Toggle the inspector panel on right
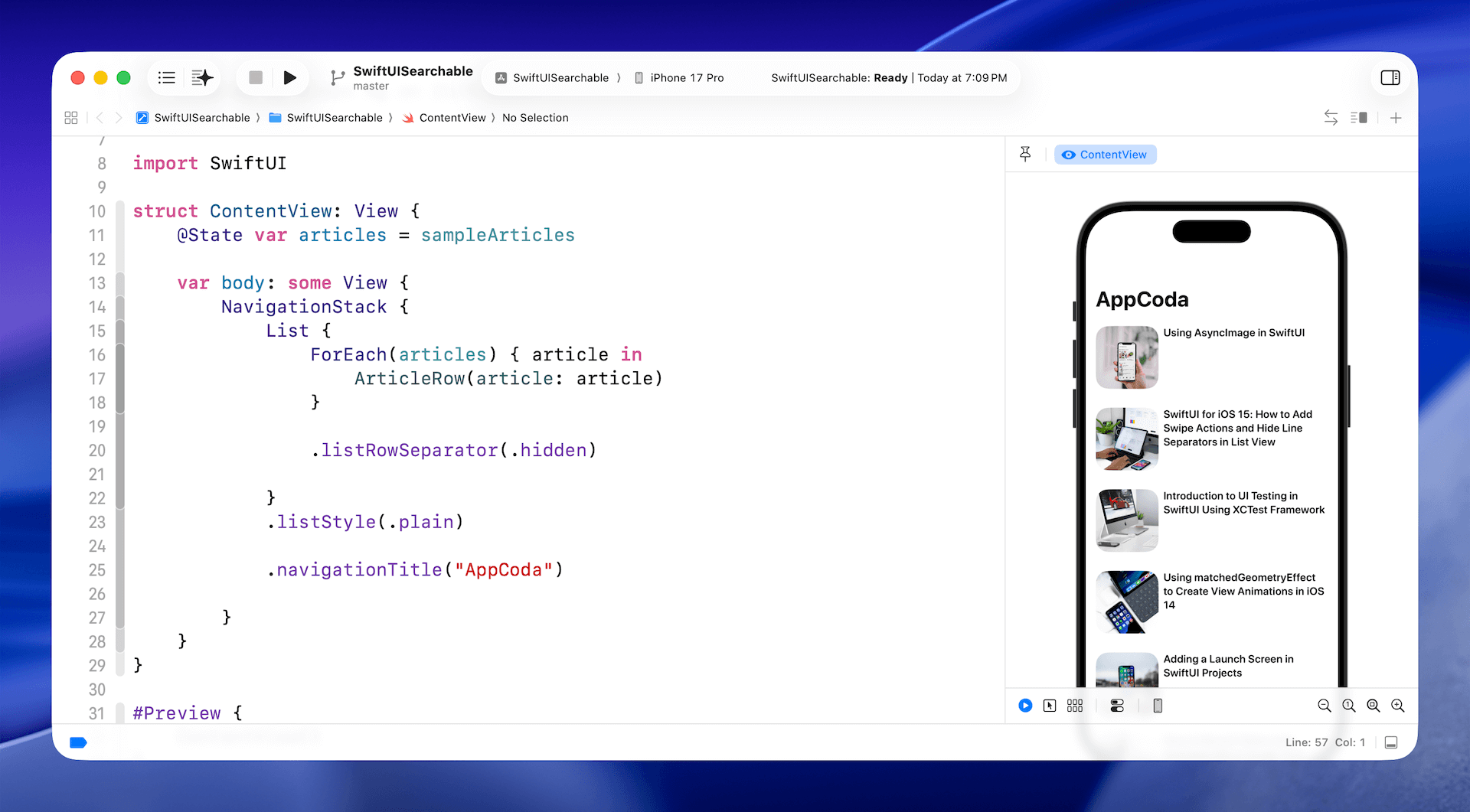 [x=1390, y=77]
